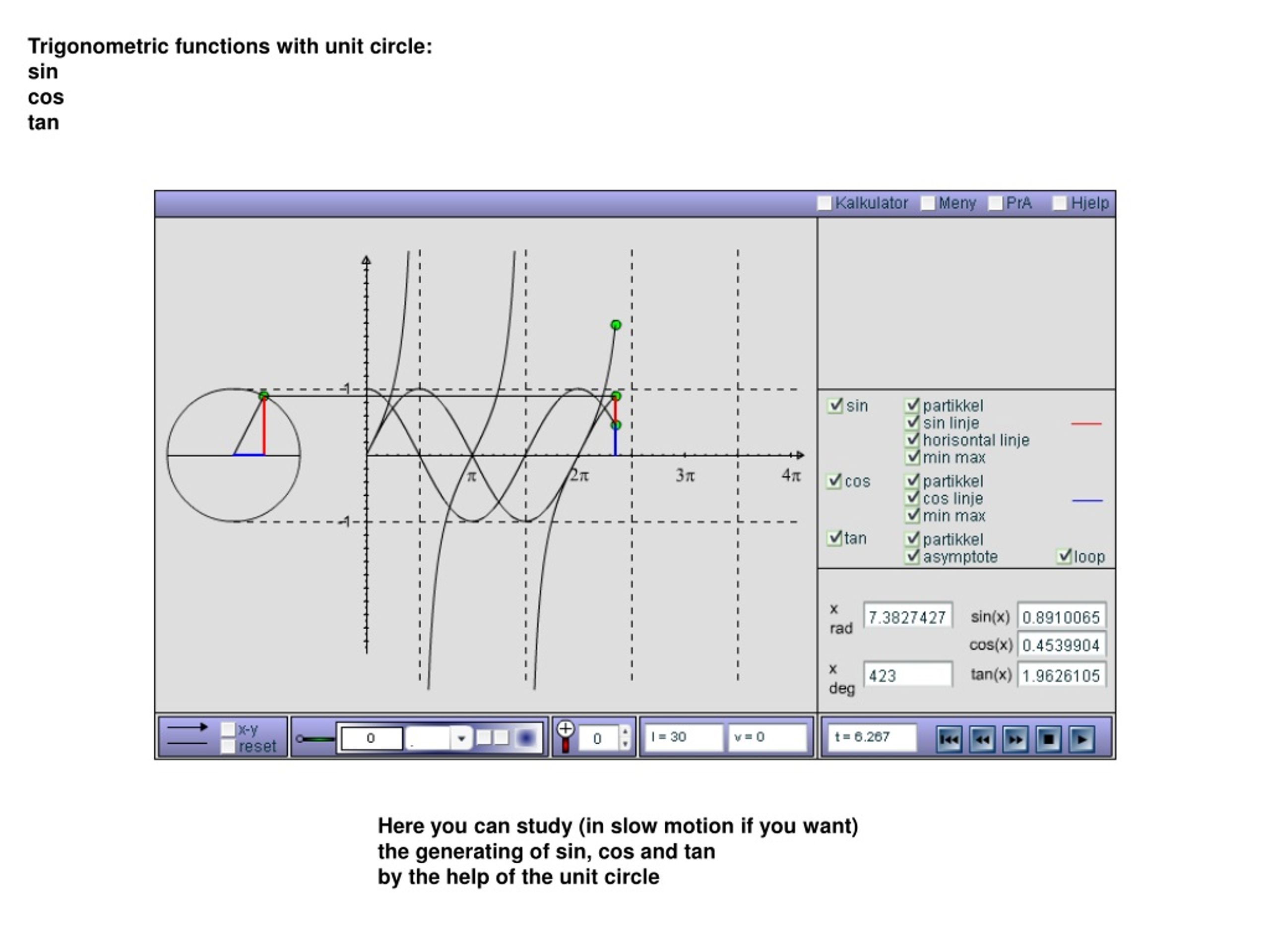Screen dimensions: 1270x952
Task: Click the zoom value field showing 0
Action: (x=598, y=738)
